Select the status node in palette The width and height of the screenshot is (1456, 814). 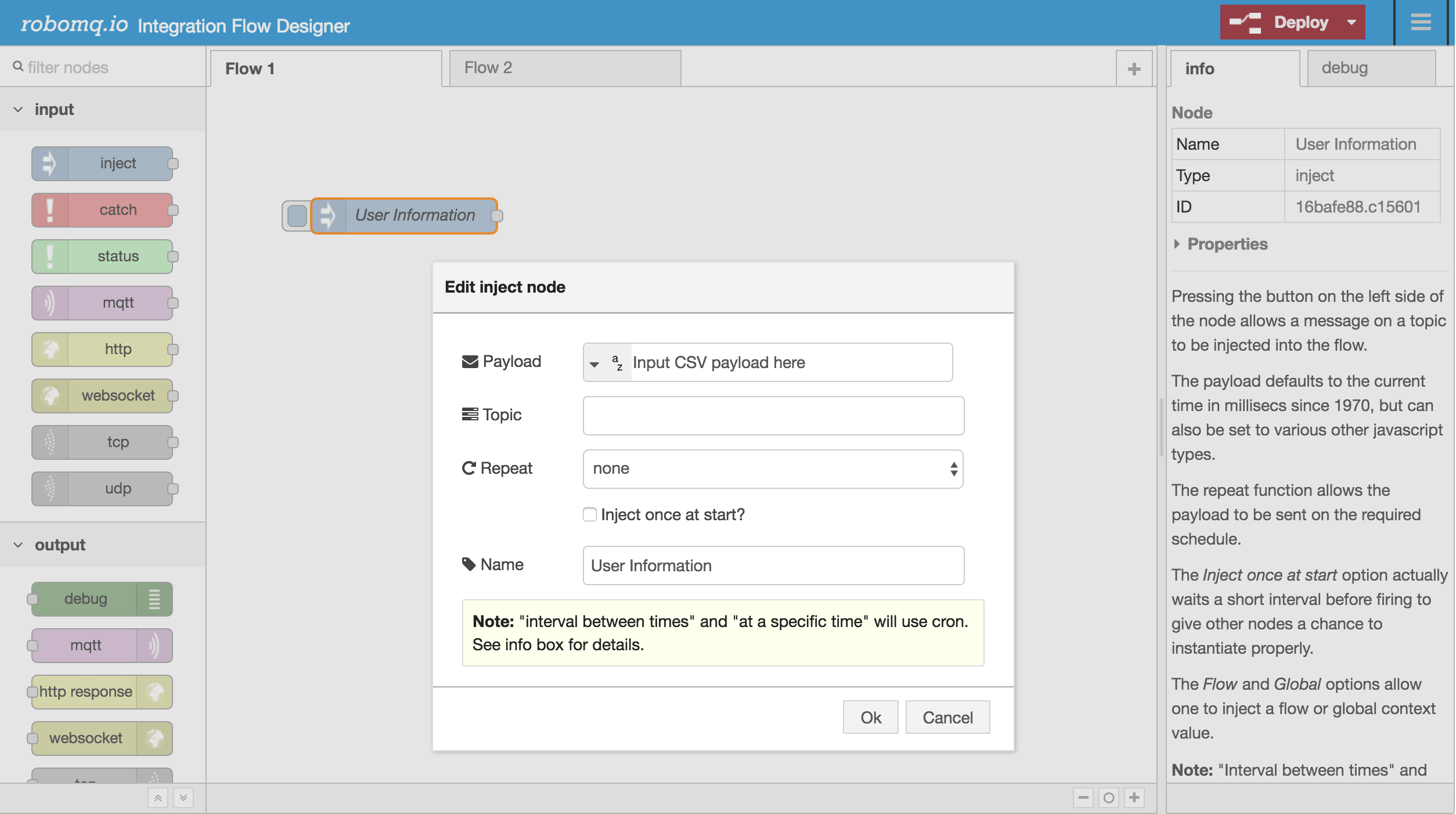pos(102,256)
